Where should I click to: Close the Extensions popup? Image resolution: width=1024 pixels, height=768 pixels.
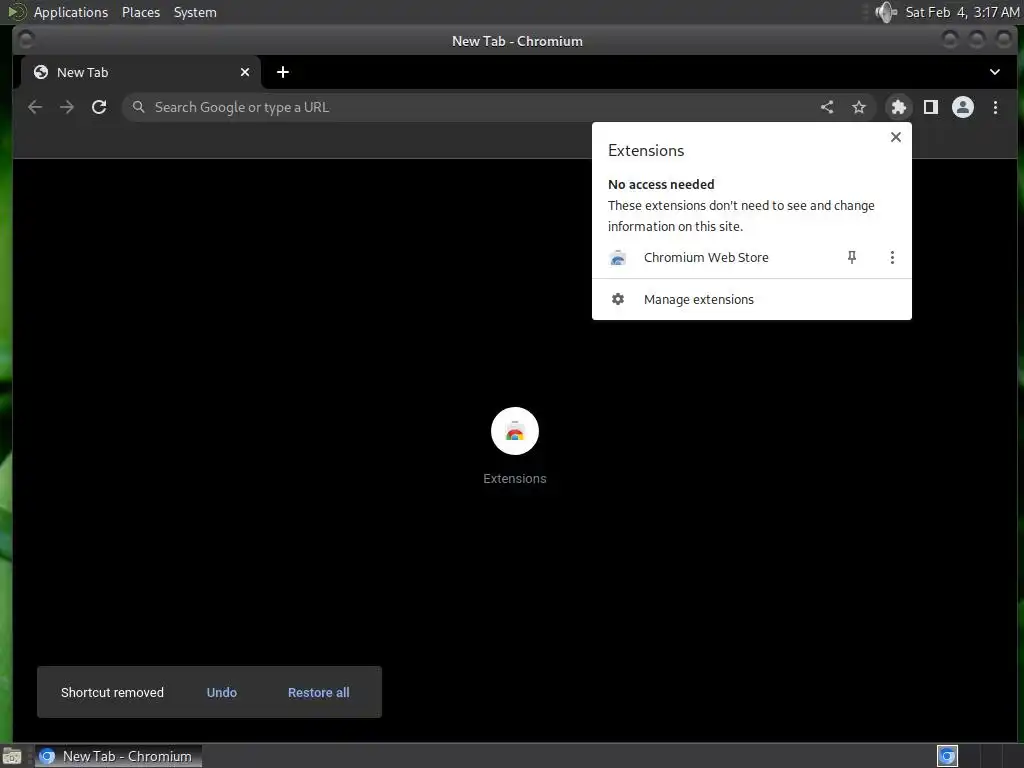895,137
